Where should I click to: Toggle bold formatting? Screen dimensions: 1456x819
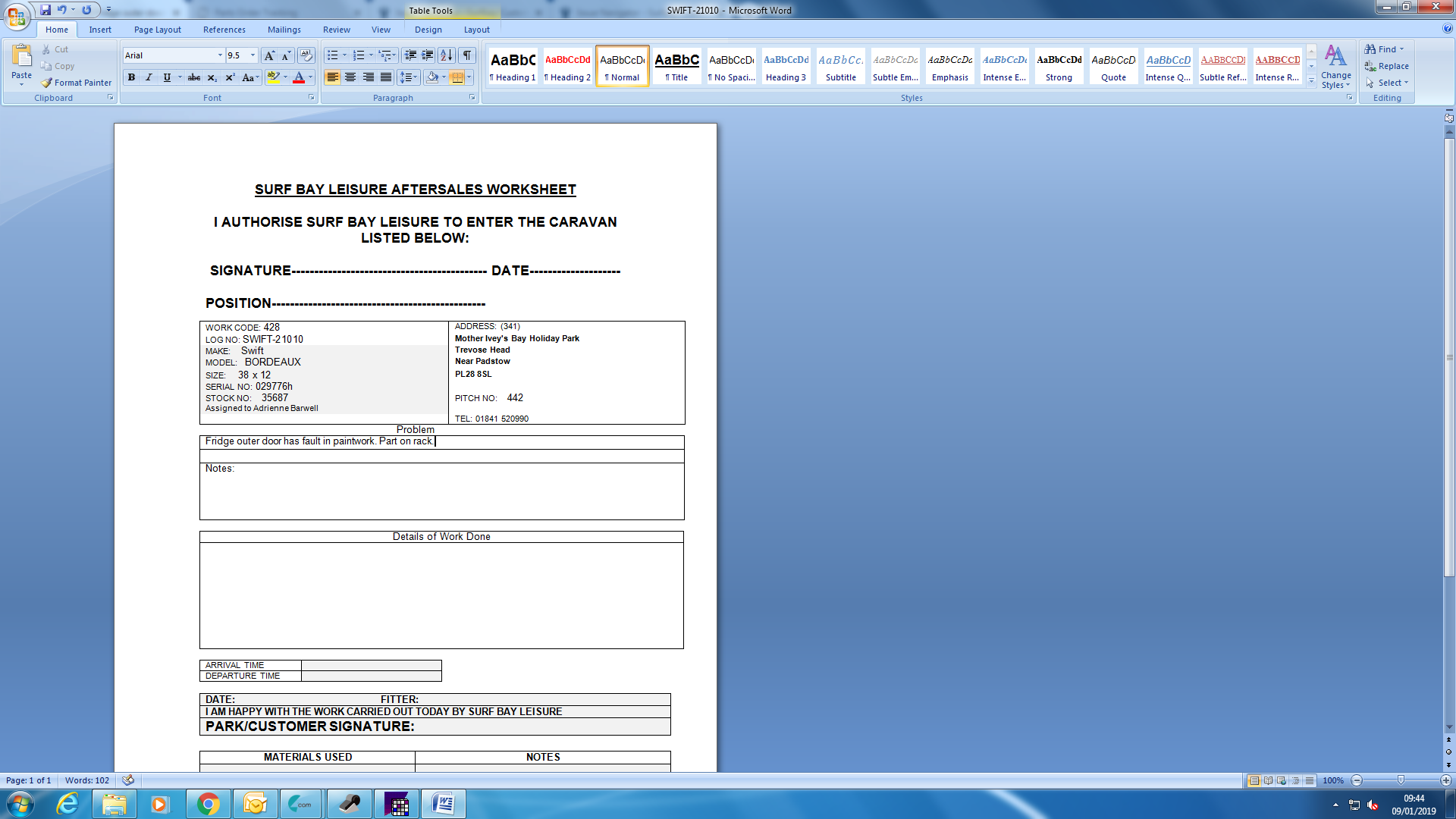tap(131, 77)
